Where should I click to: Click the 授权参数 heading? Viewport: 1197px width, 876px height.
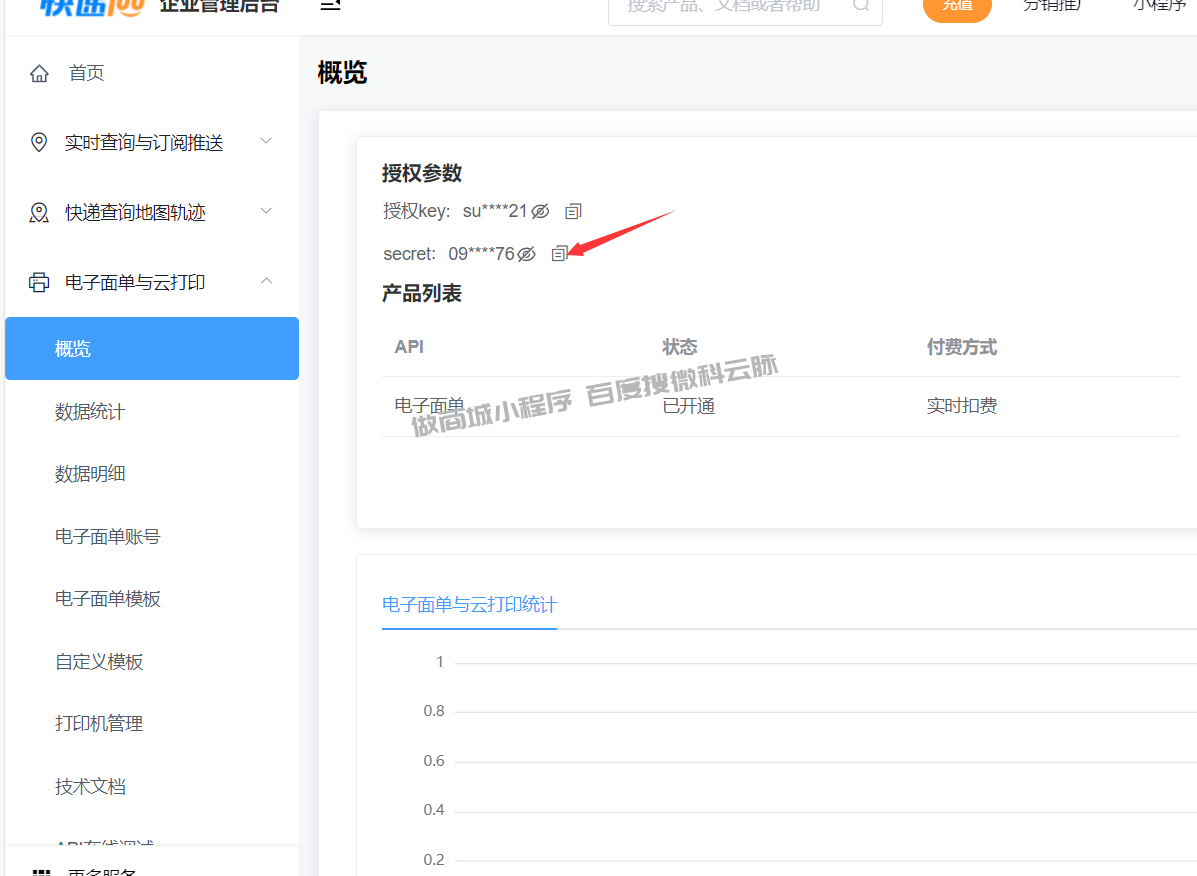(x=422, y=173)
